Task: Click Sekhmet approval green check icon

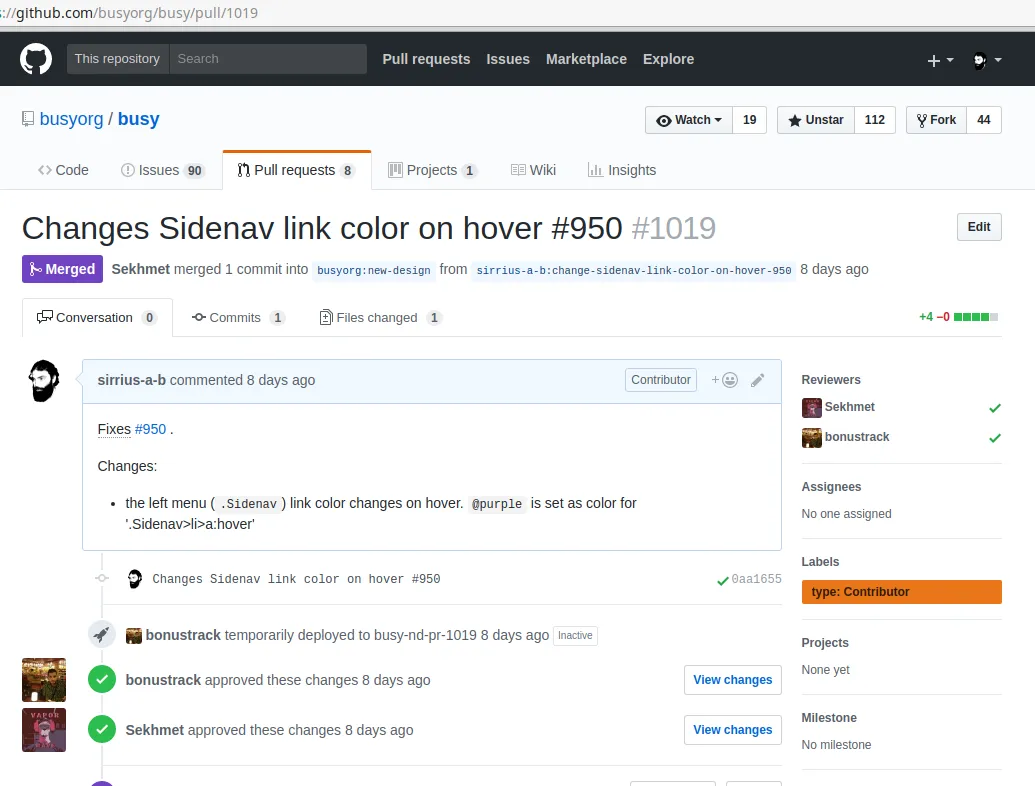Action: click(x=102, y=729)
